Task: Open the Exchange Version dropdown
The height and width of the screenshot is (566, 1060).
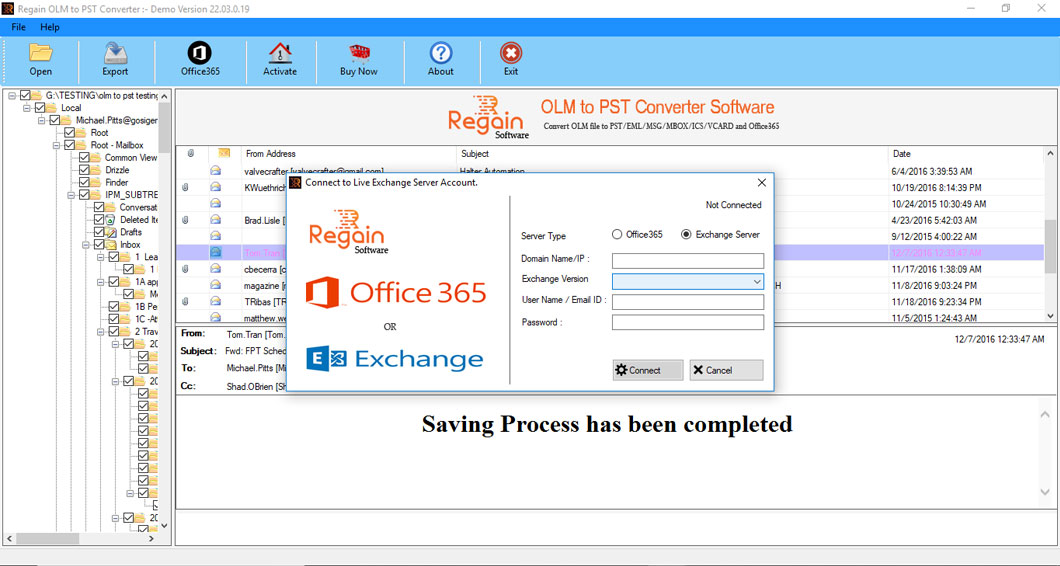Action: coord(757,281)
